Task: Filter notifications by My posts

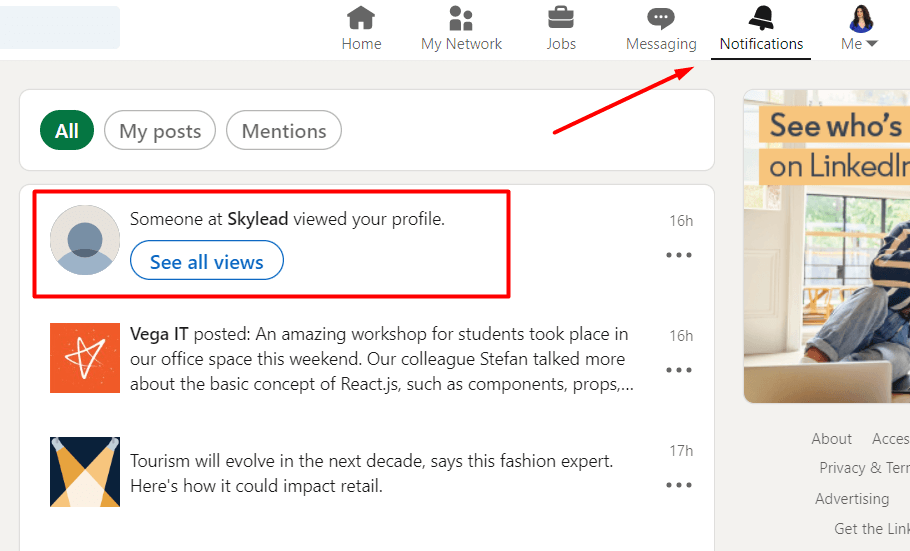Action: click(160, 131)
